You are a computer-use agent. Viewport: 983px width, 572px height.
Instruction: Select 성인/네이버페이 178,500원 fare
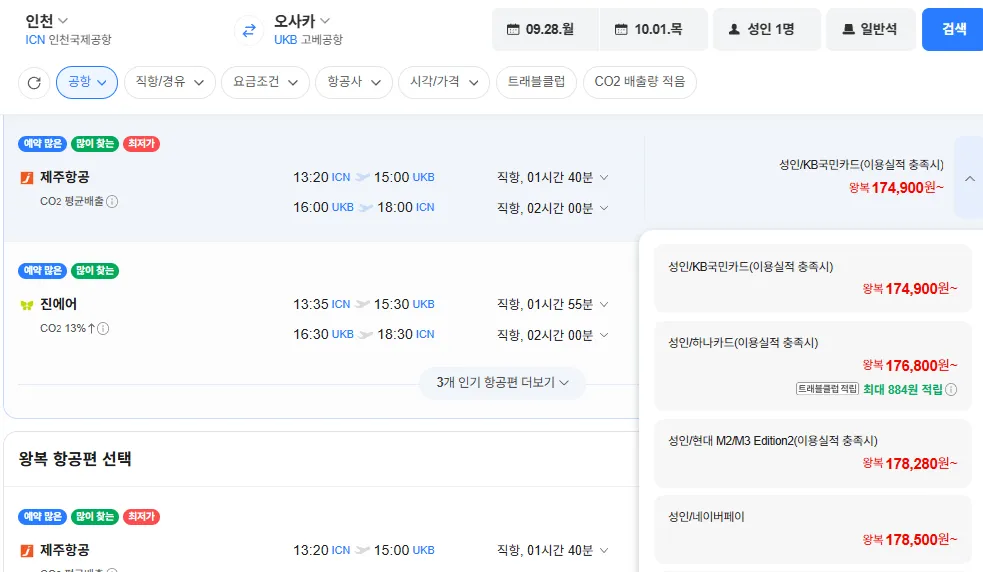(812, 529)
